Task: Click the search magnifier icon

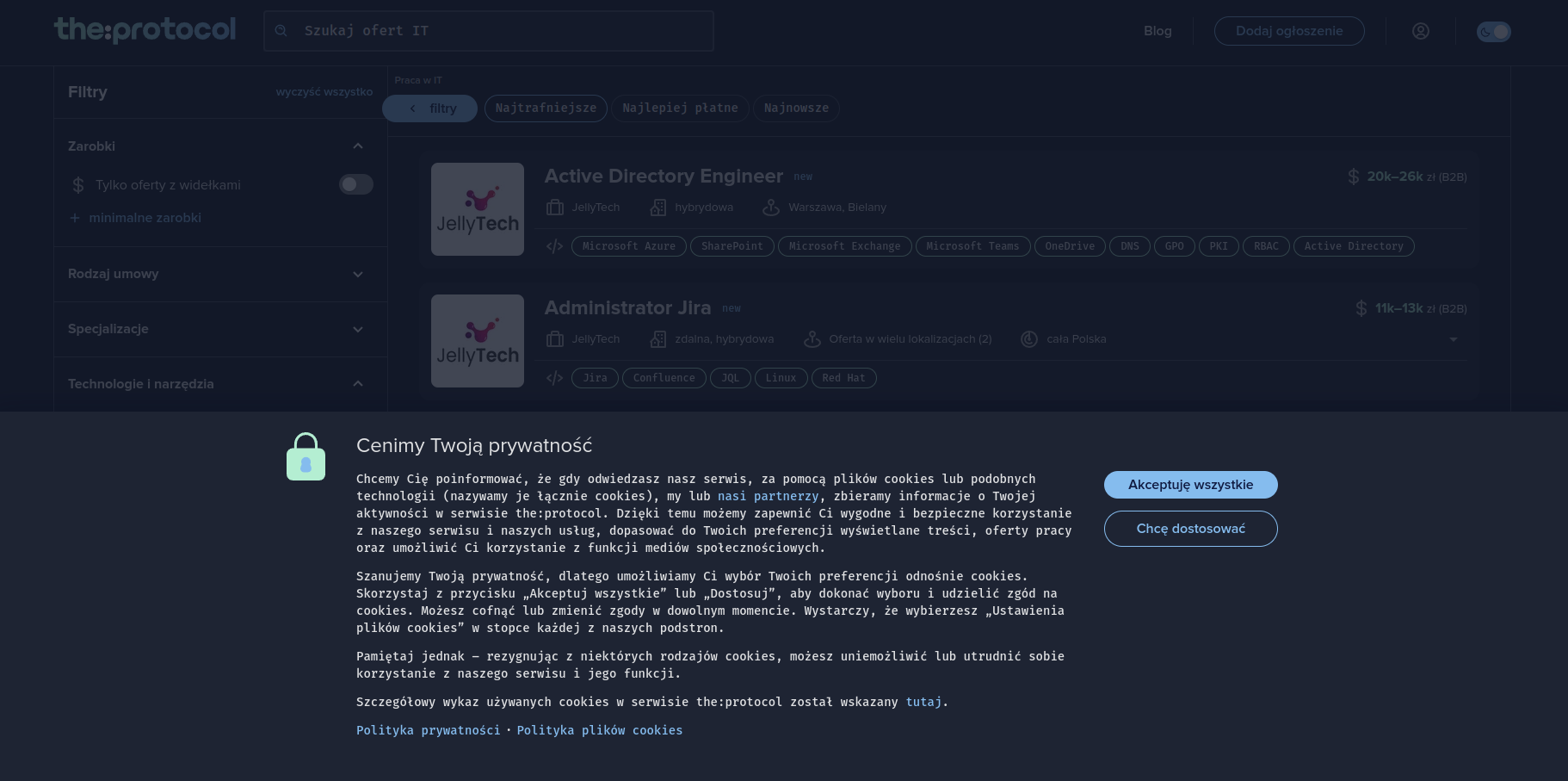Action: [281, 30]
